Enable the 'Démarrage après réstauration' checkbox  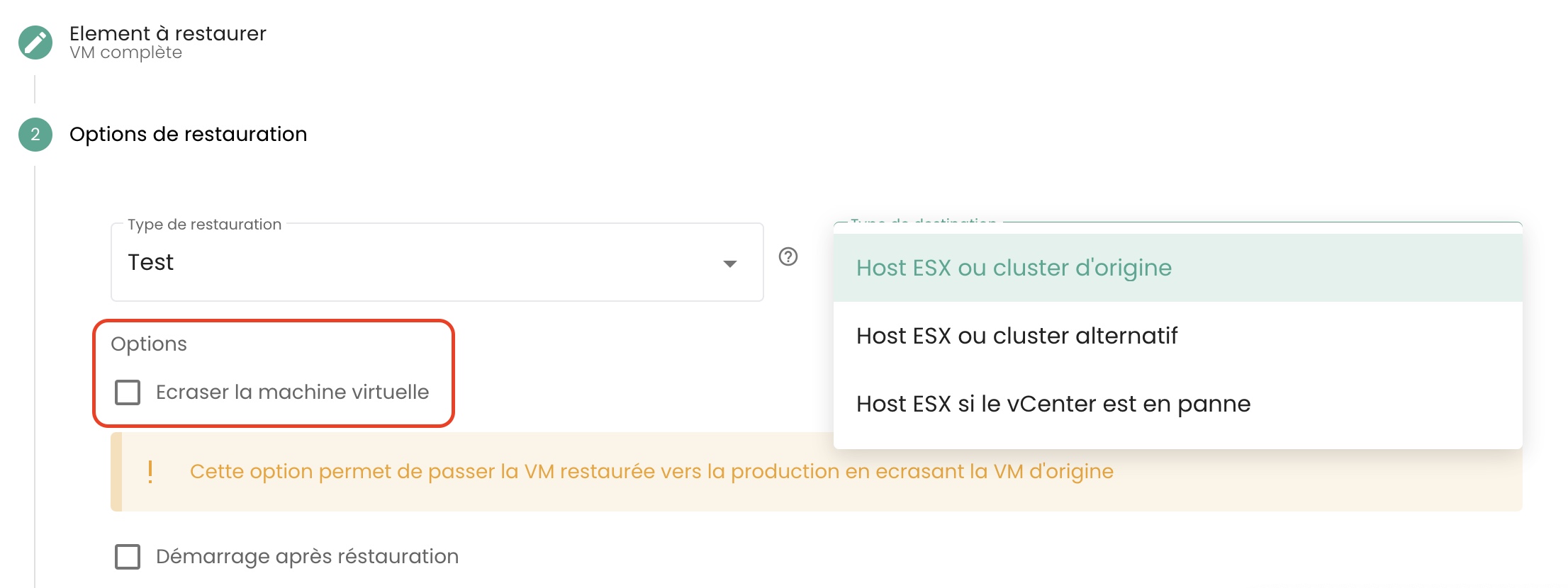pos(128,557)
